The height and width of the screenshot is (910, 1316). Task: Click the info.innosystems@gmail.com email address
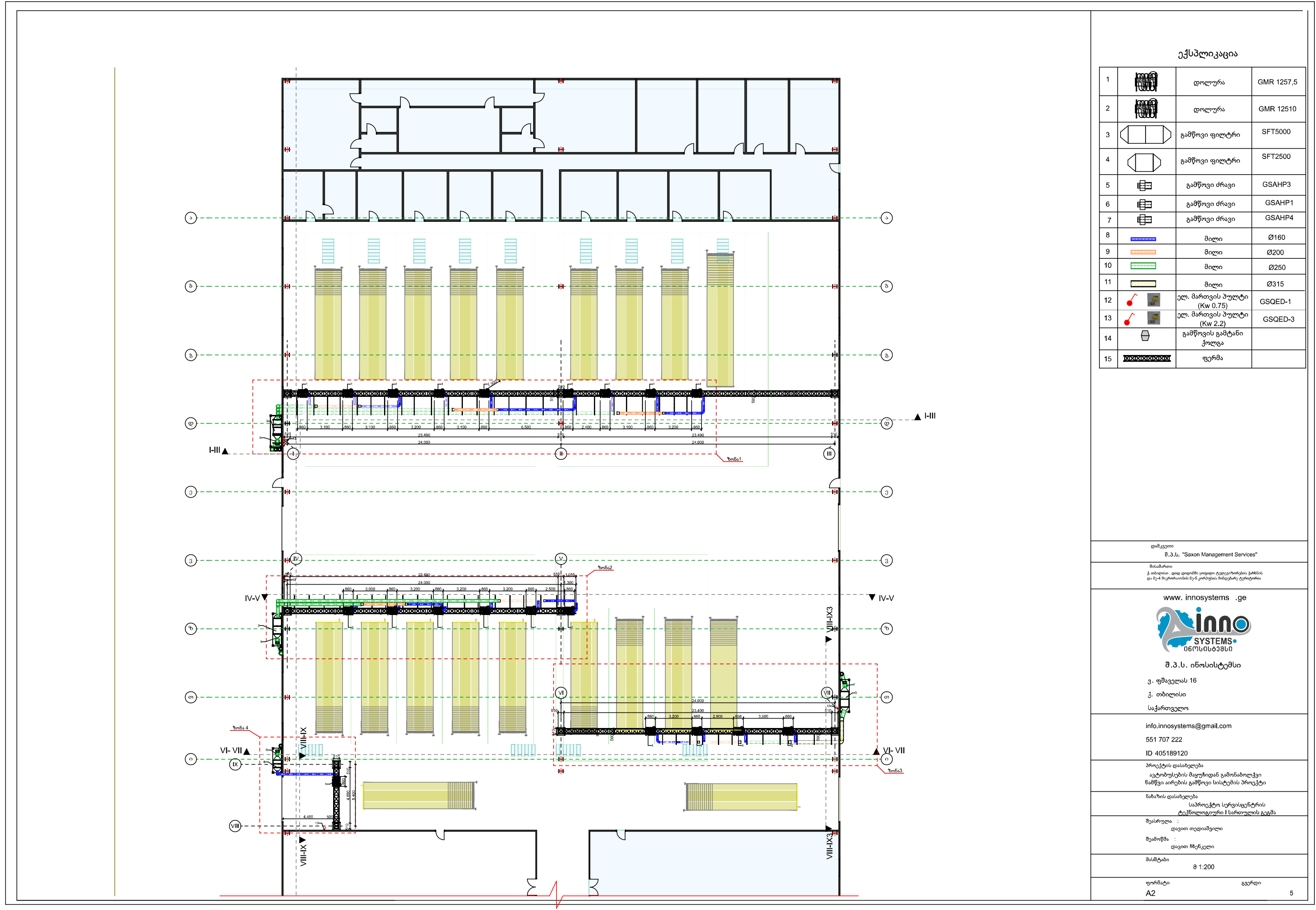[x=1188, y=726]
